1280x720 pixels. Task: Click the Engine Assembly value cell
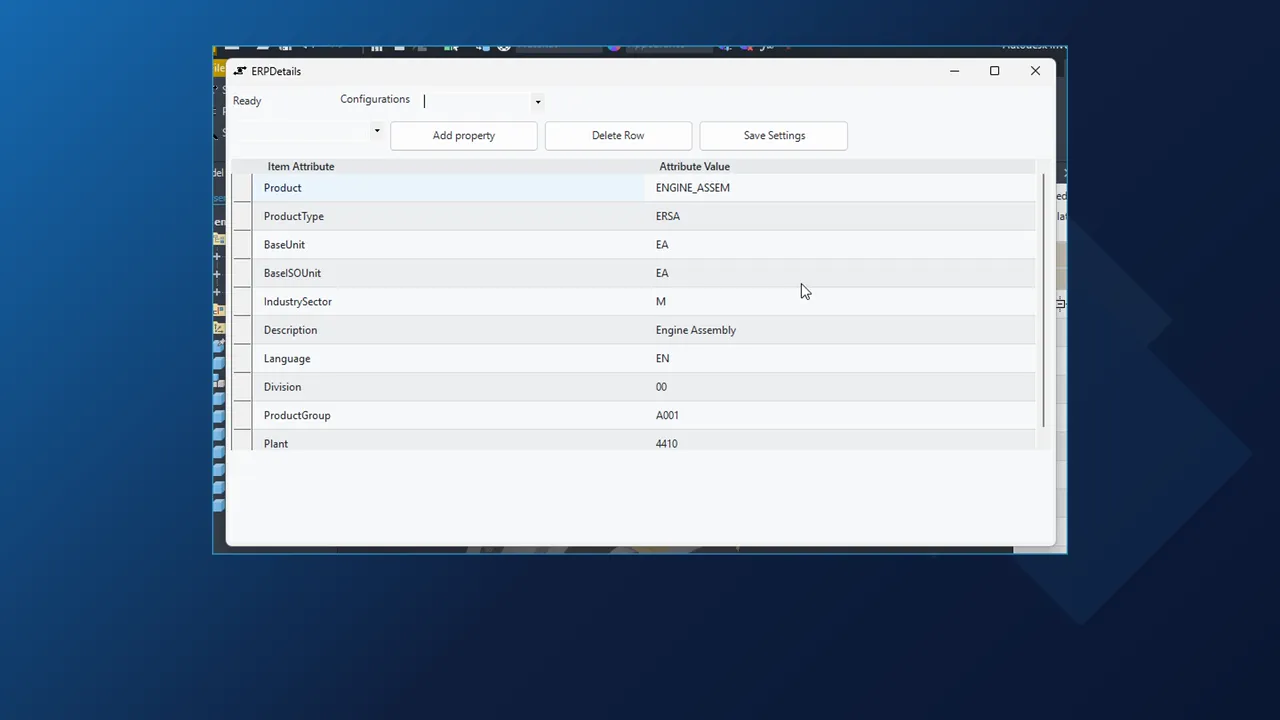click(x=841, y=330)
